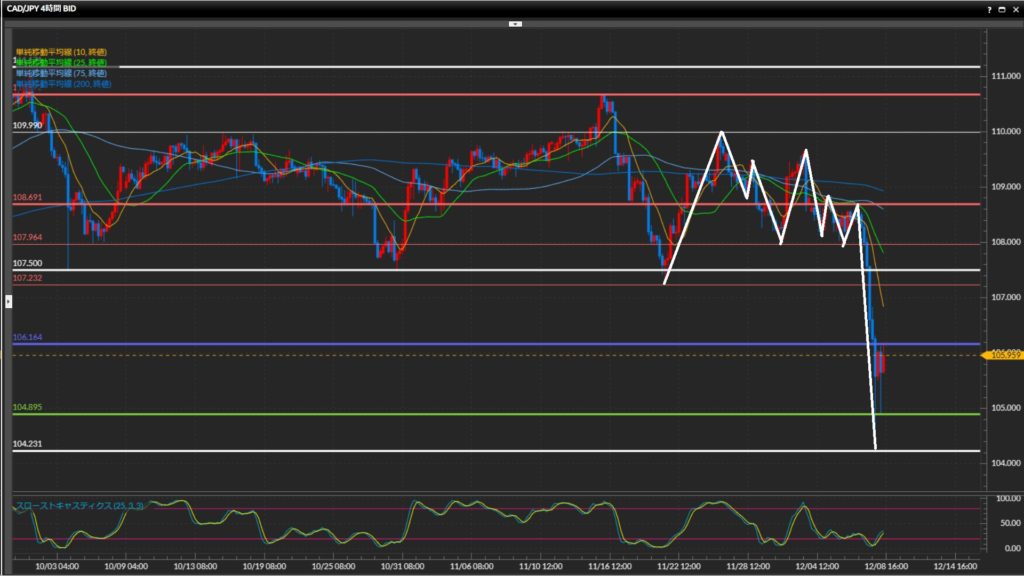Click the 107.500 white support line label
The width and height of the screenshot is (1024, 576).
click(x=27, y=263)
